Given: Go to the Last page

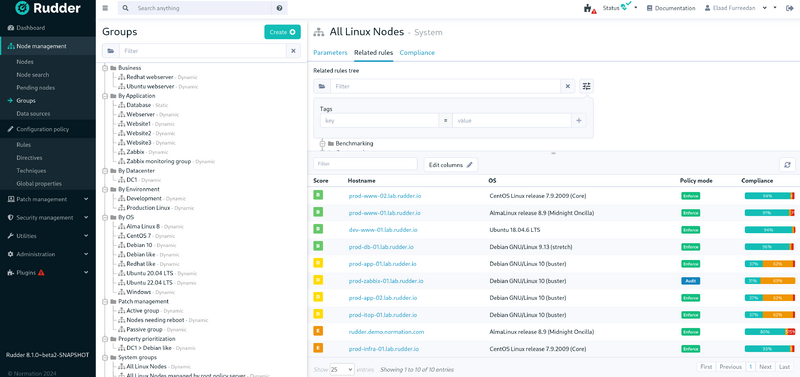Looking at the screenshot, I should [x=784, y=367].
